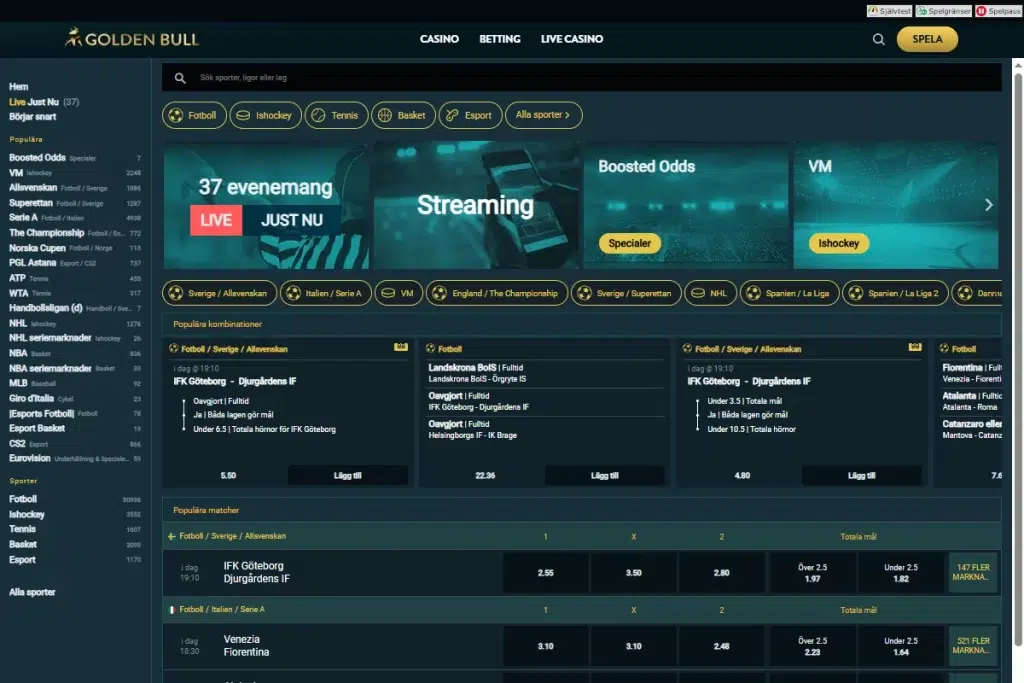Screen dimensions: 1024x683
Task: Select Under 2.5 at 1.82
Action: tap(901, 573)
